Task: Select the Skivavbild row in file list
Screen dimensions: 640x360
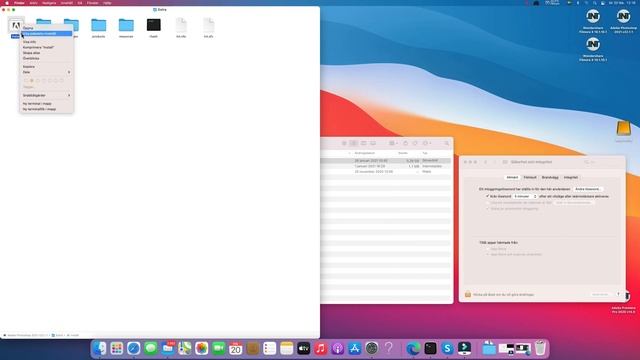Action: (x=386, y=161)
